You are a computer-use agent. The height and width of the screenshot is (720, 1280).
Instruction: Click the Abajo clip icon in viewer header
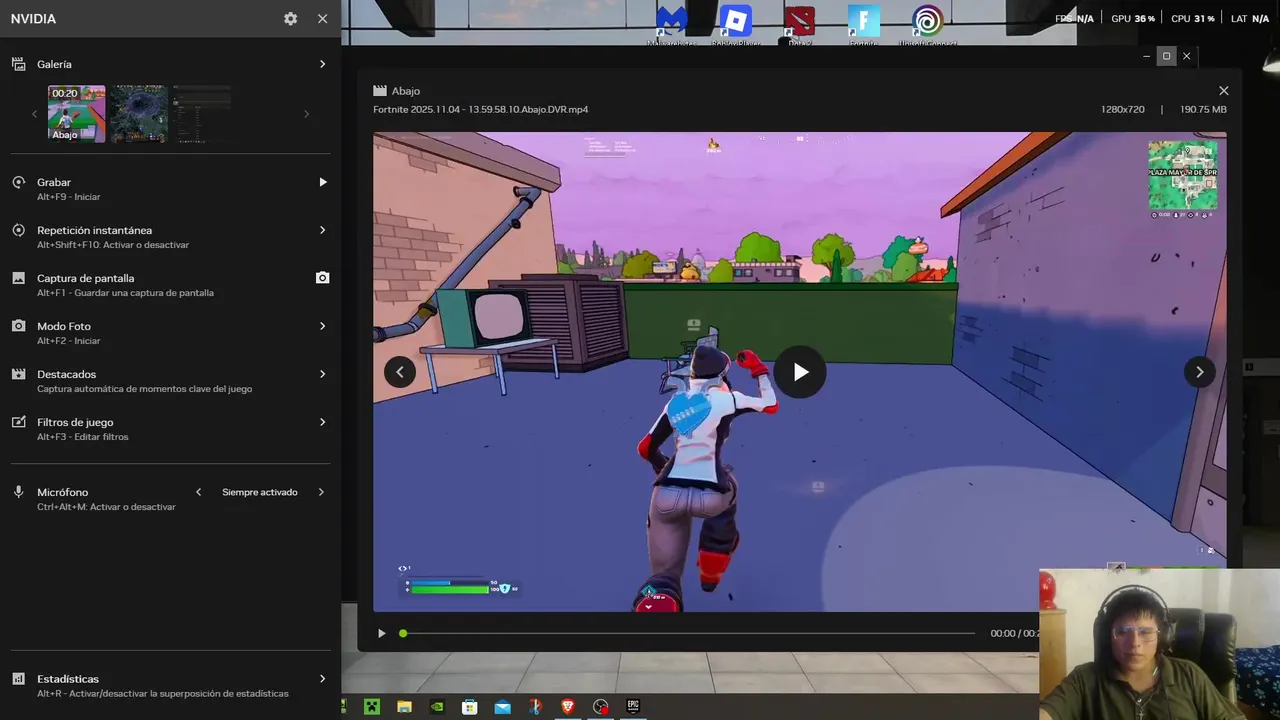380,91
